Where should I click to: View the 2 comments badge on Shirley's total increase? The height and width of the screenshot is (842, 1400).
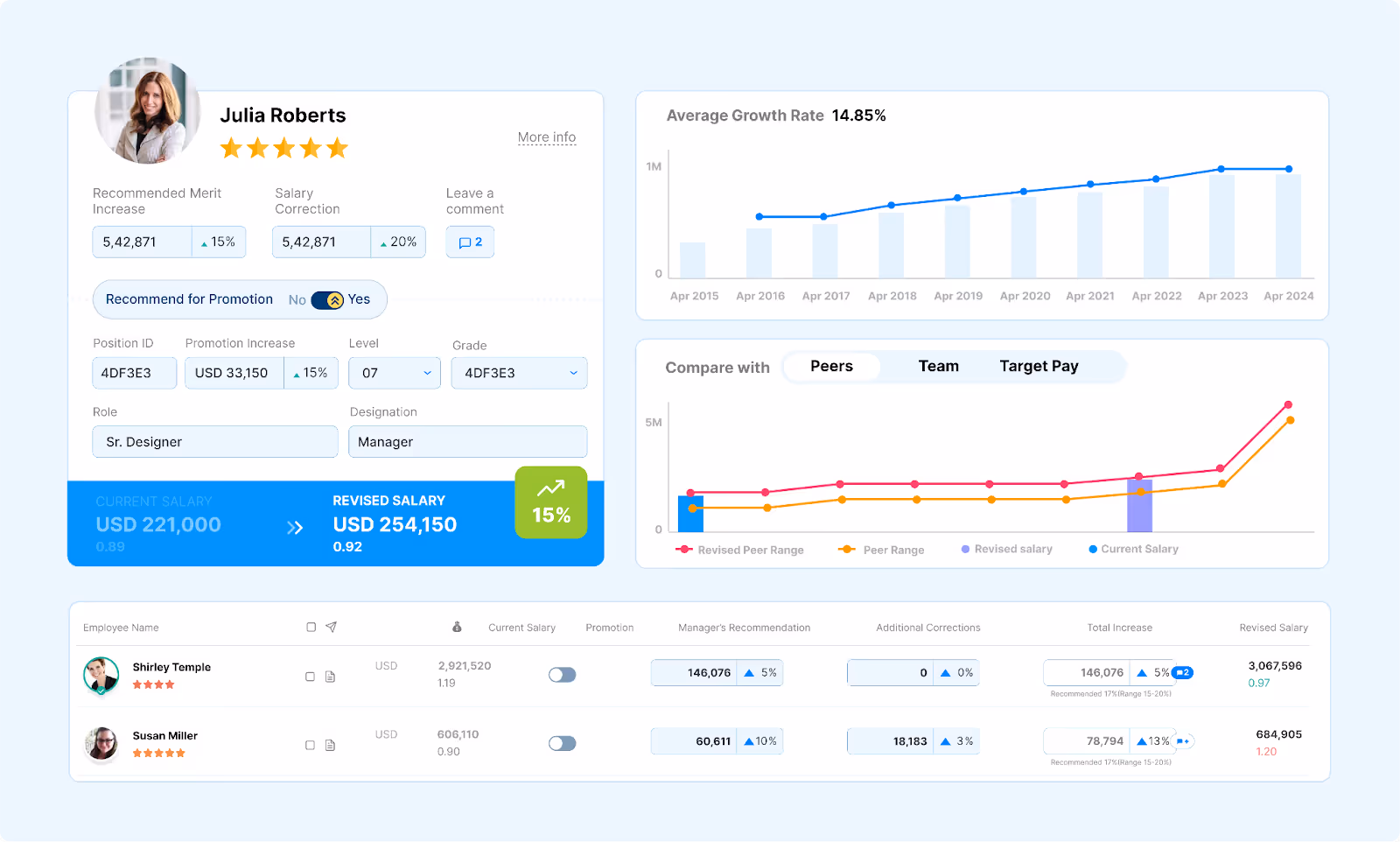pos(1183,672)
